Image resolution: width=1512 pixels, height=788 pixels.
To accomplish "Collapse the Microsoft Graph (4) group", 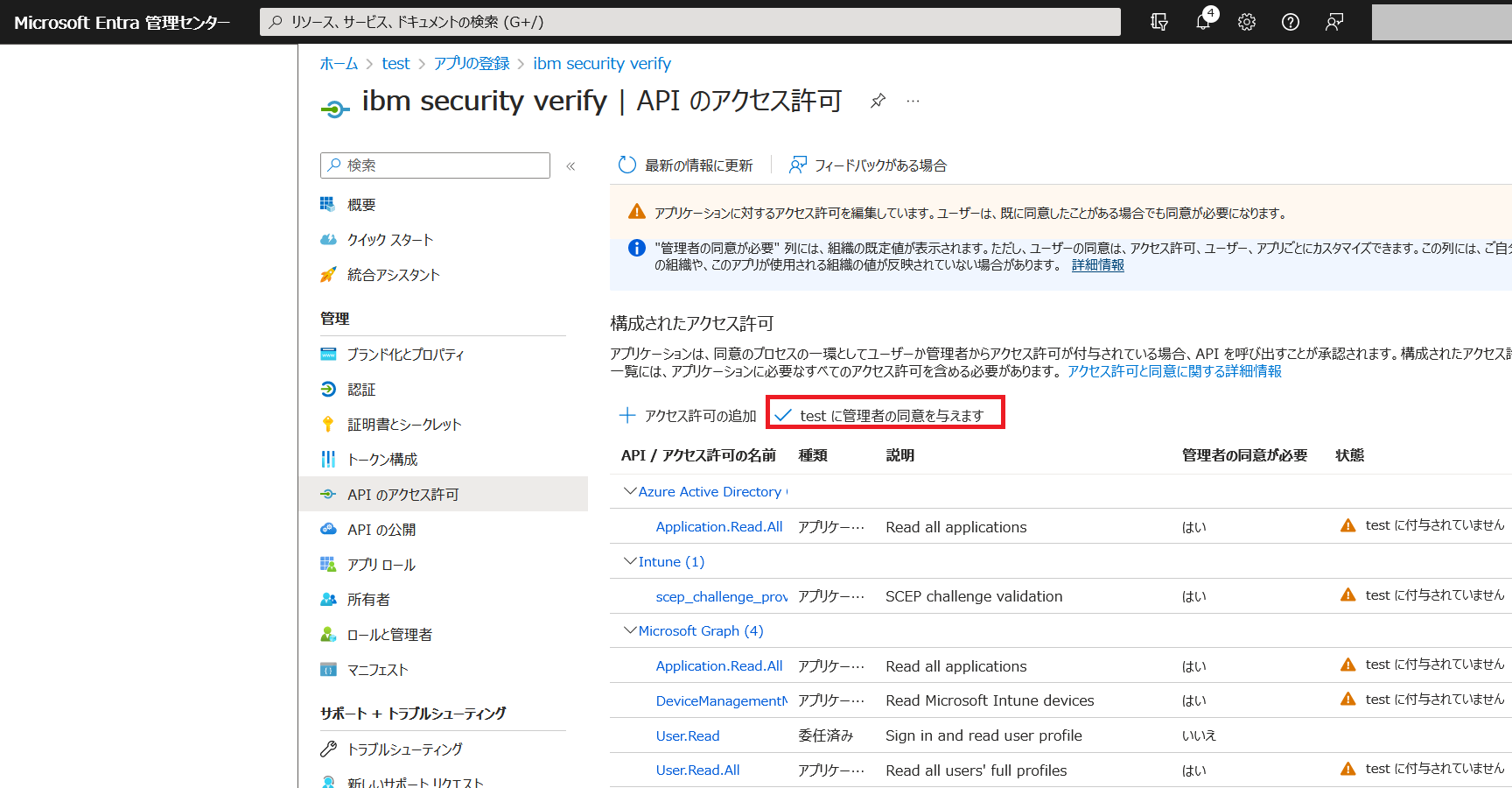I will pyautogui.click(x=629, y=630).
